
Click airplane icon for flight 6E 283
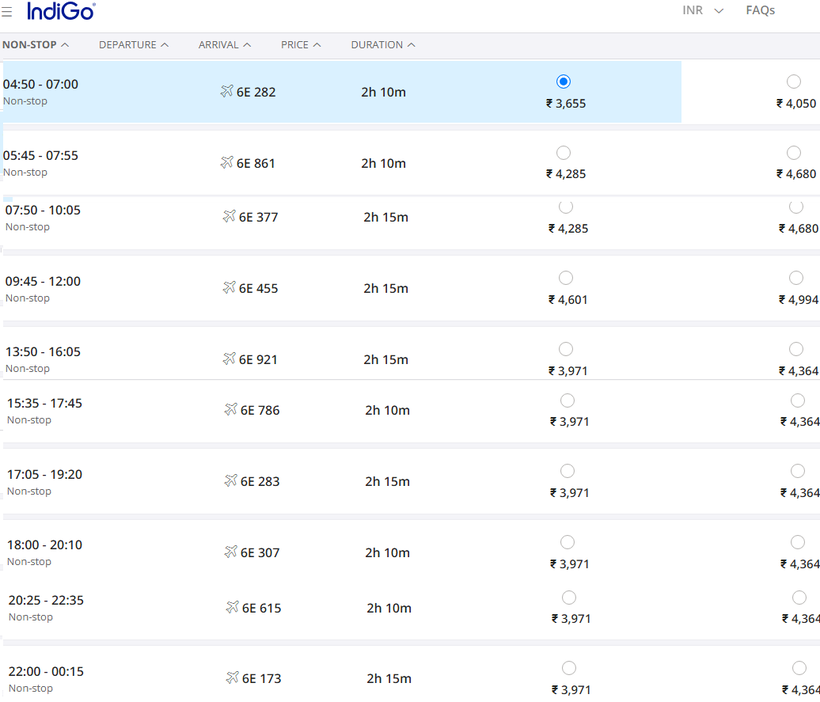[231, 481]
